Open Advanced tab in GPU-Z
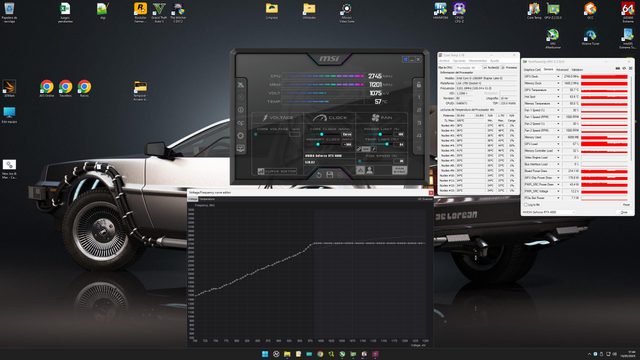 [562, 70]
